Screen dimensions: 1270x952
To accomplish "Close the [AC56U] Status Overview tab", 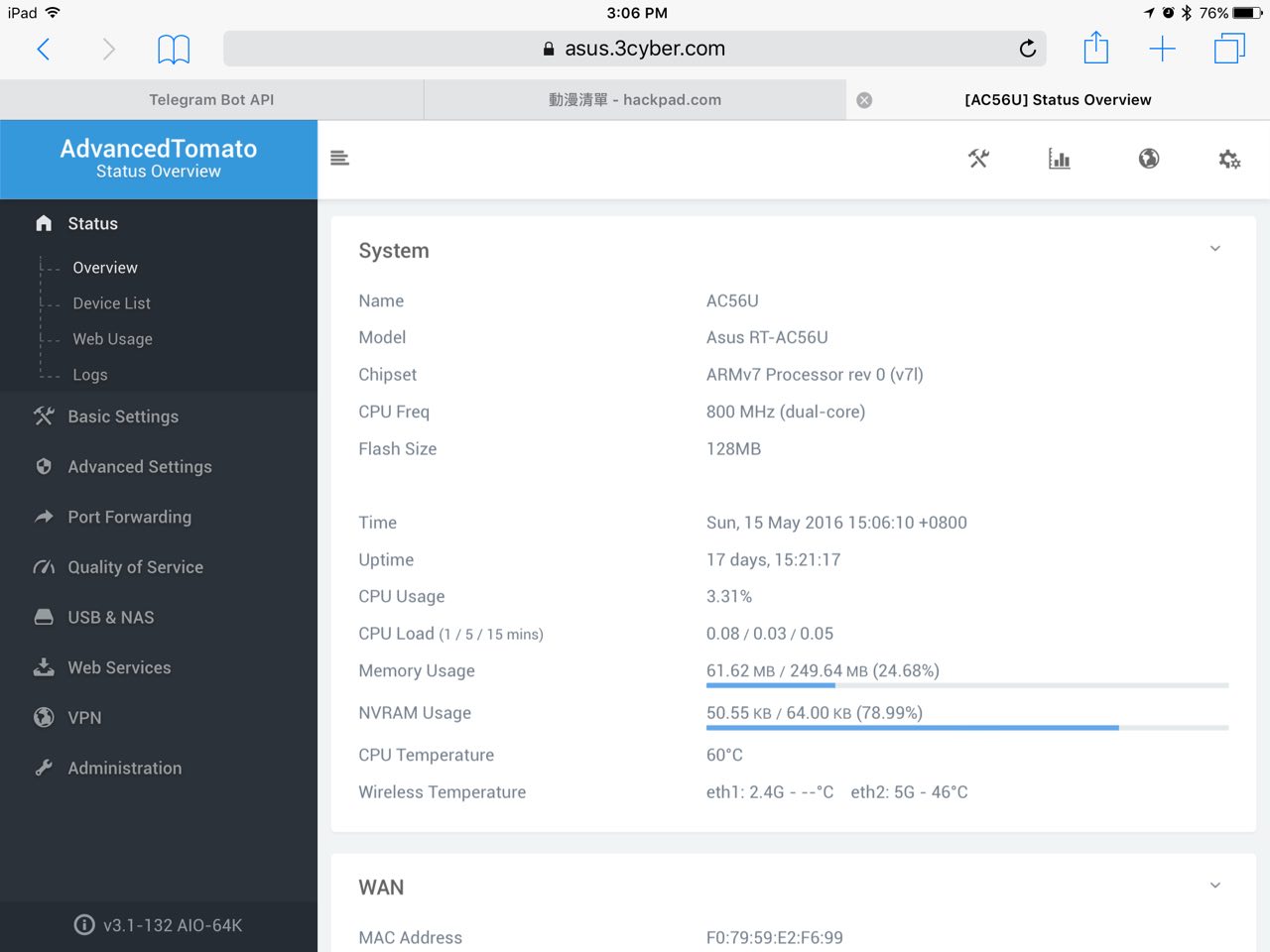I will [x=864, y=100].
